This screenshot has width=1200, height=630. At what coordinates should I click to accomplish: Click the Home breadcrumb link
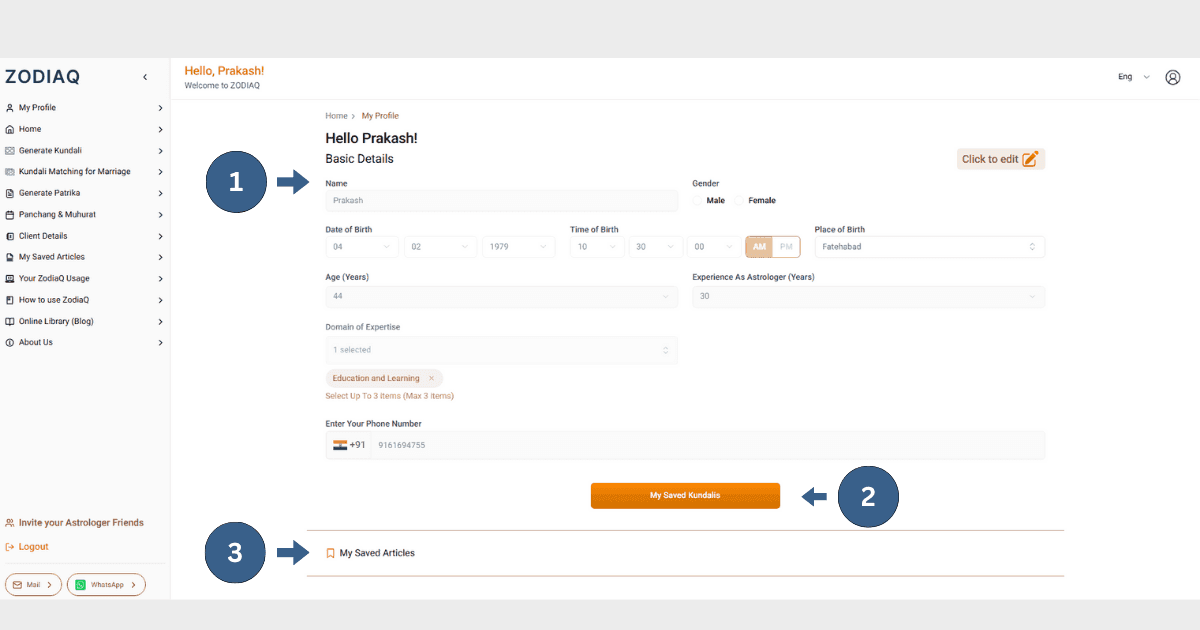[x=336, y=116]
